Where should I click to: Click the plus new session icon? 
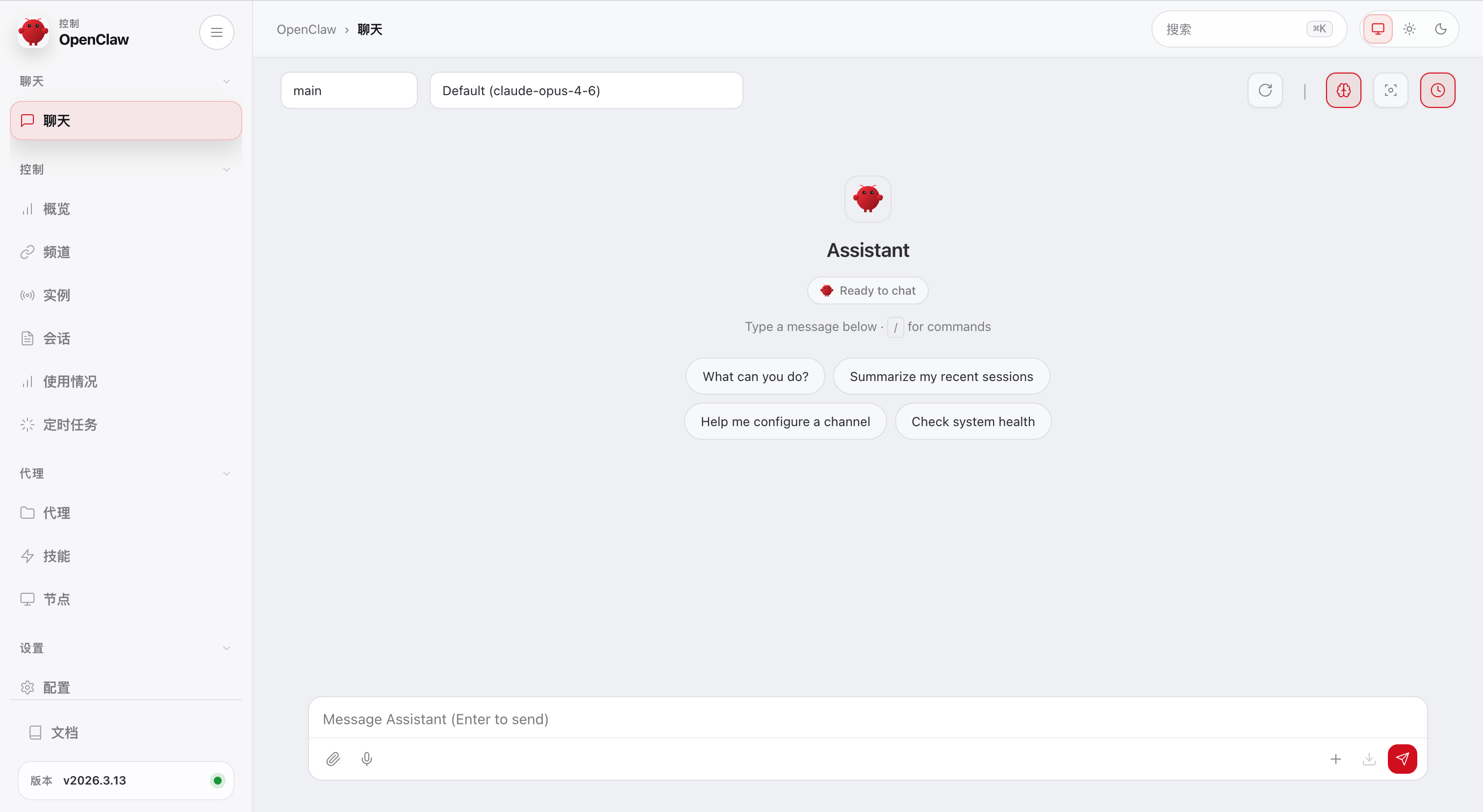tap(1335, 759)
